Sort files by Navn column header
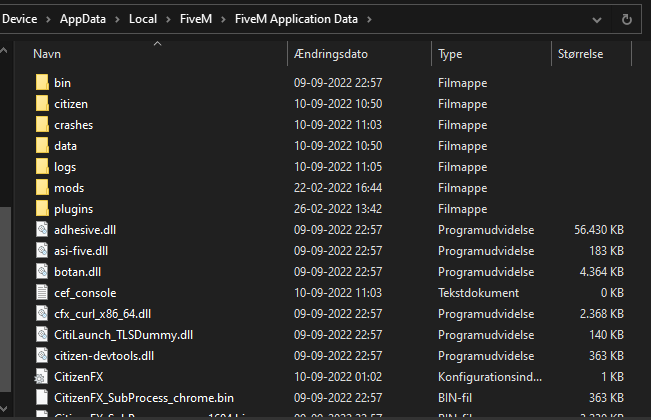This screenshot has height=420, width=651. tap(47, 54)
